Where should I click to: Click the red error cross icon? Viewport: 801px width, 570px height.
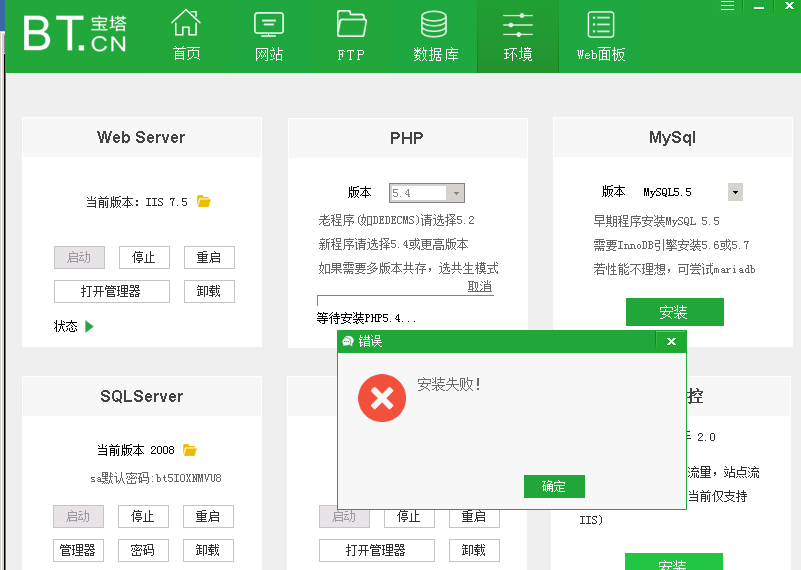tap(382, 398)
